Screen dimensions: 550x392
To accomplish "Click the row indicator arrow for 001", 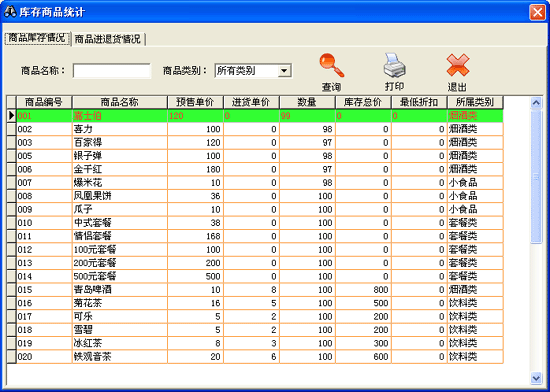I will coord(12,116).
